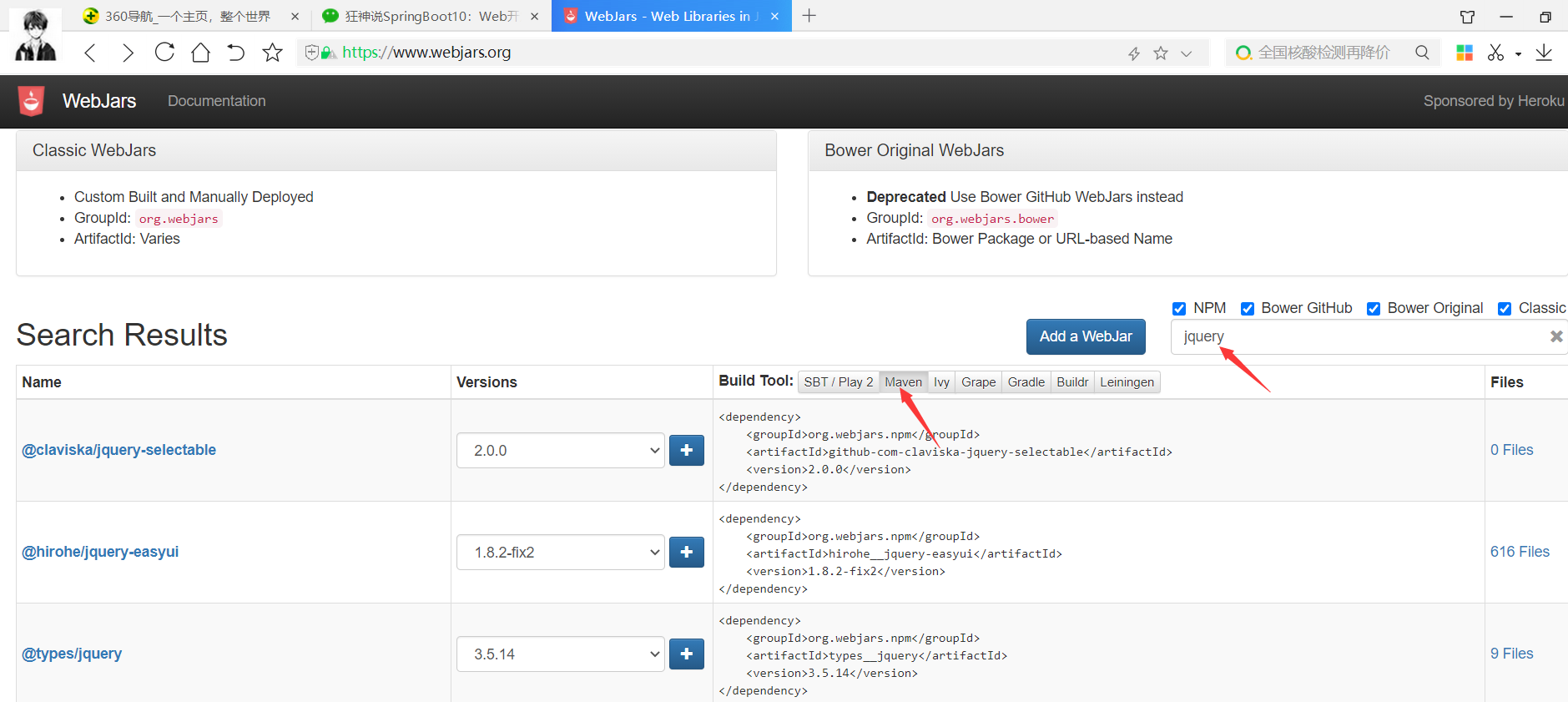This screenshot has height=702, width=1568.
Task: Go forward with the browser forward arrow
Action: point(127,53)
